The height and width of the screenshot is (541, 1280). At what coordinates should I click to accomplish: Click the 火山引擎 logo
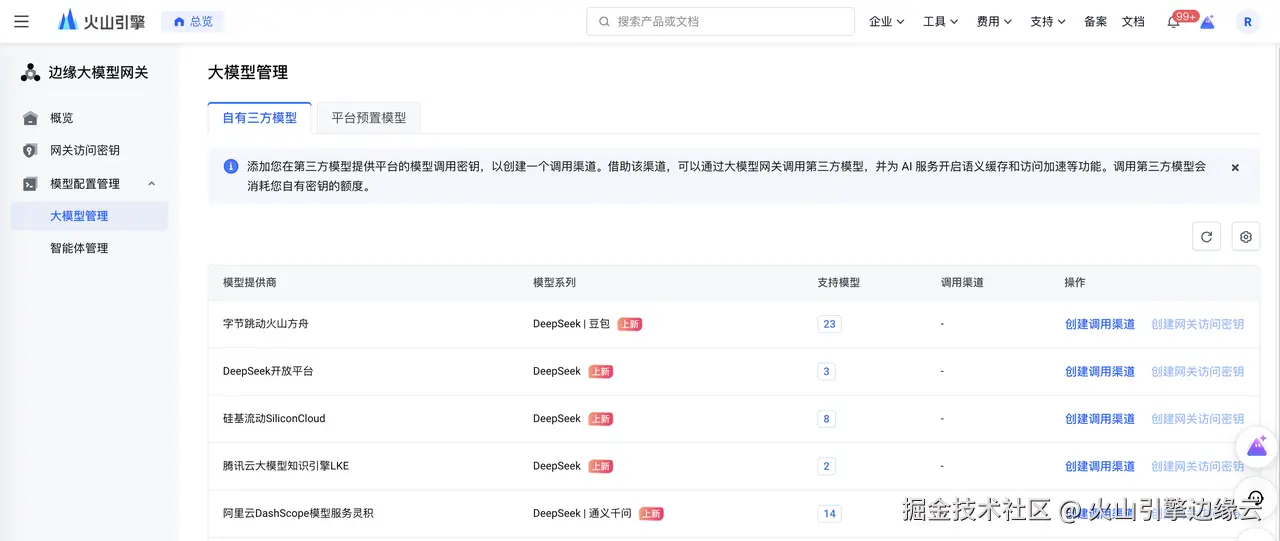pos(101,21)
